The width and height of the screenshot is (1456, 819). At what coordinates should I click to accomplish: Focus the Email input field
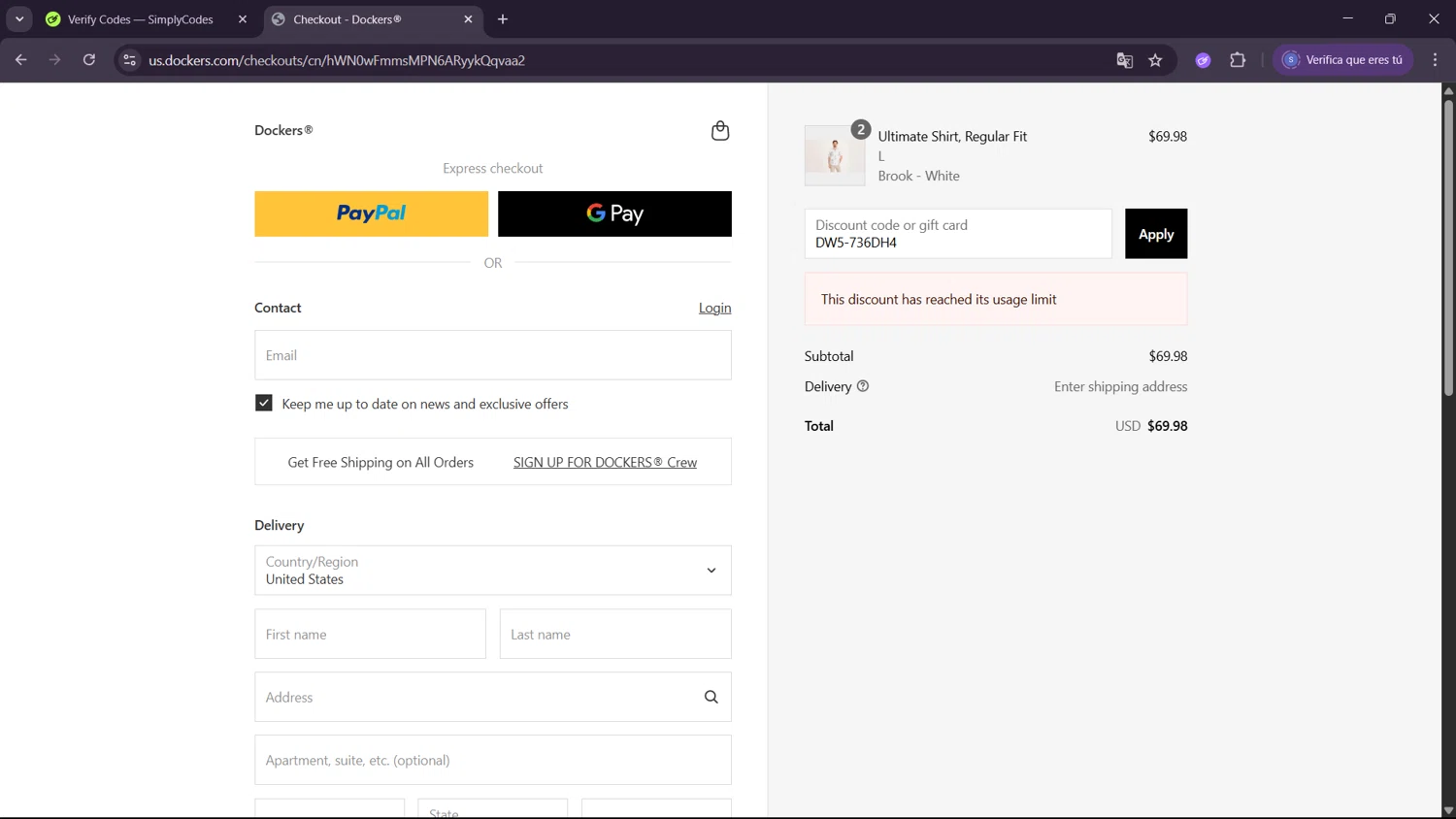click(493, 355)
